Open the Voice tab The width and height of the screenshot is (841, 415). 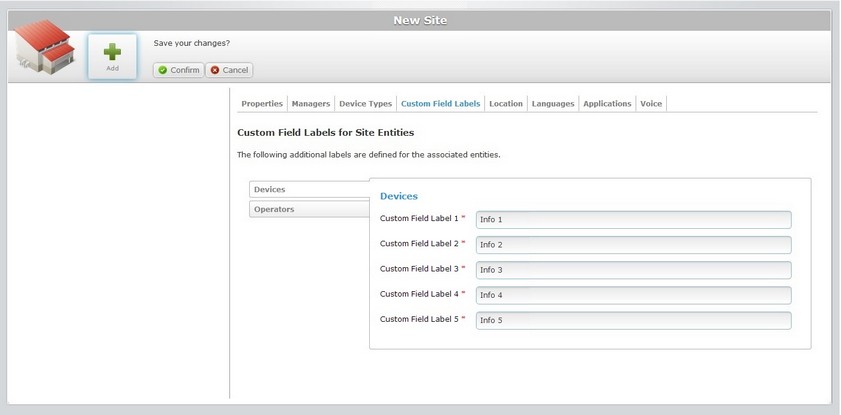651,104
